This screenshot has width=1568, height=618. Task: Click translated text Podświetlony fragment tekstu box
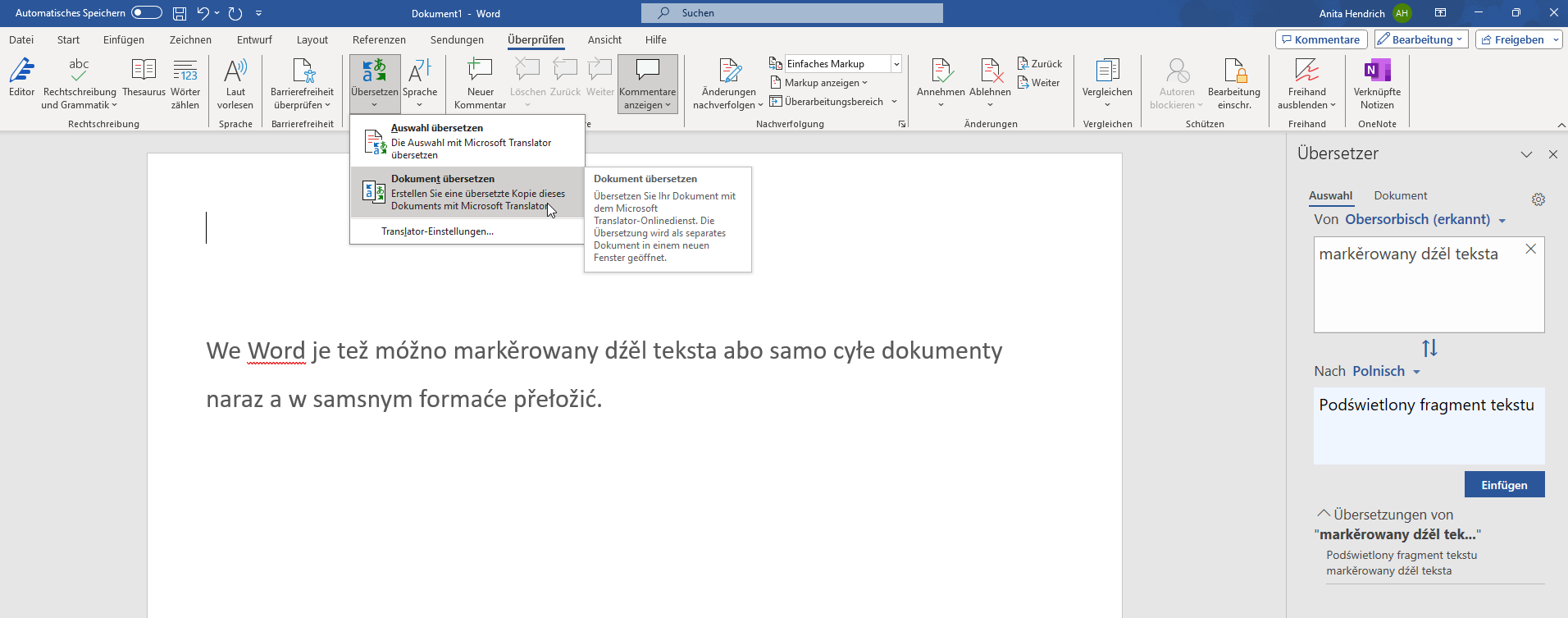pos(1429,426)
